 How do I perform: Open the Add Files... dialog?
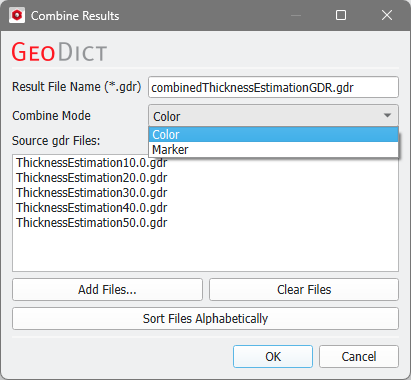point(107,290)
